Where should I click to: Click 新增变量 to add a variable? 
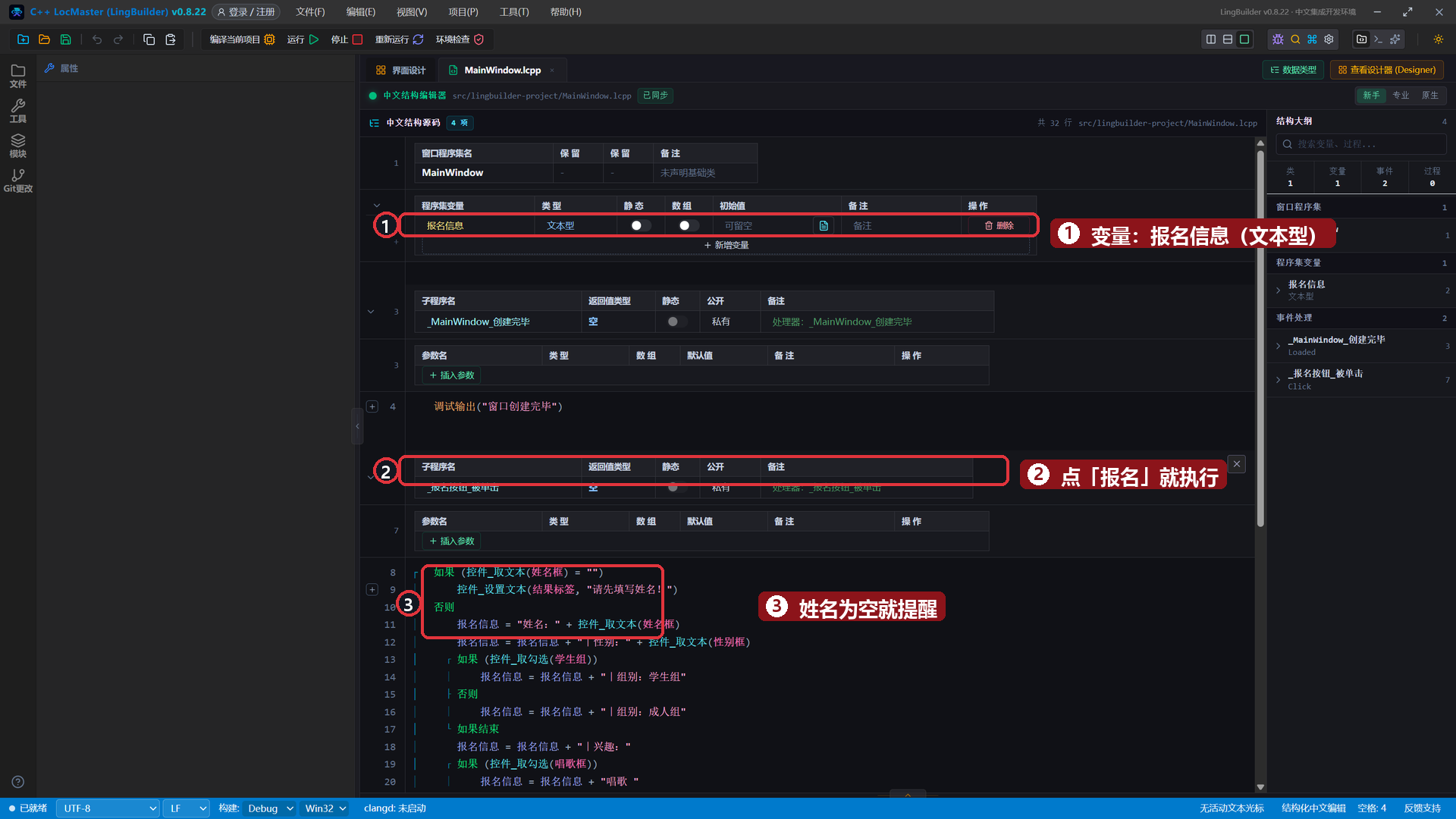(726, 245)
